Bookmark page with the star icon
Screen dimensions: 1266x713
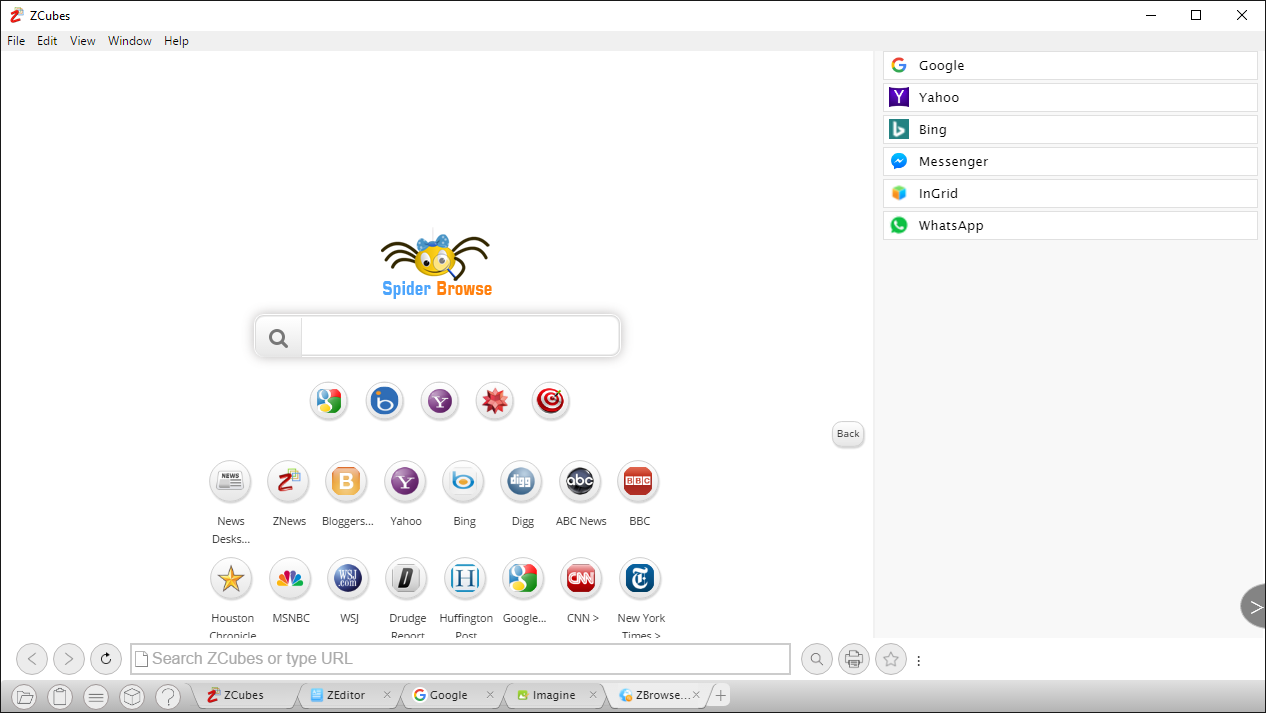click(x=891, y=659)
